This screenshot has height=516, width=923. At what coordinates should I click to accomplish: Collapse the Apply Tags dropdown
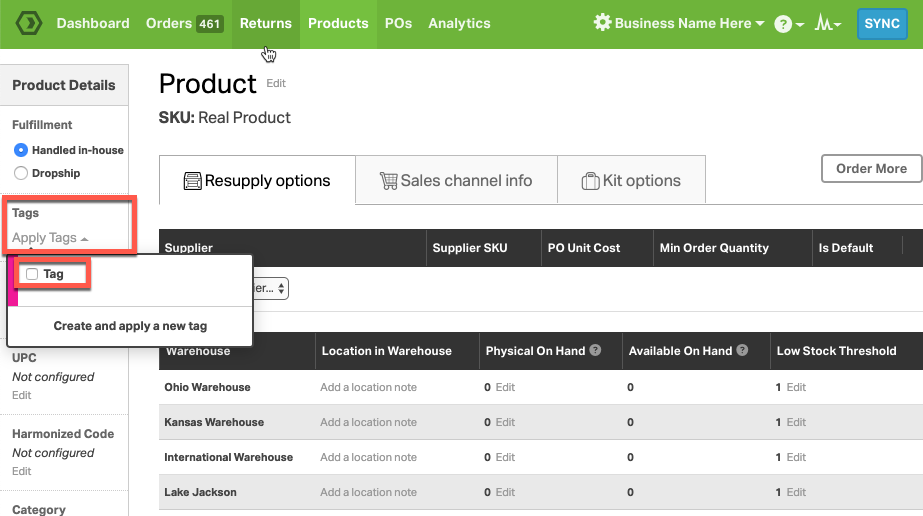(x=50, y=238)
